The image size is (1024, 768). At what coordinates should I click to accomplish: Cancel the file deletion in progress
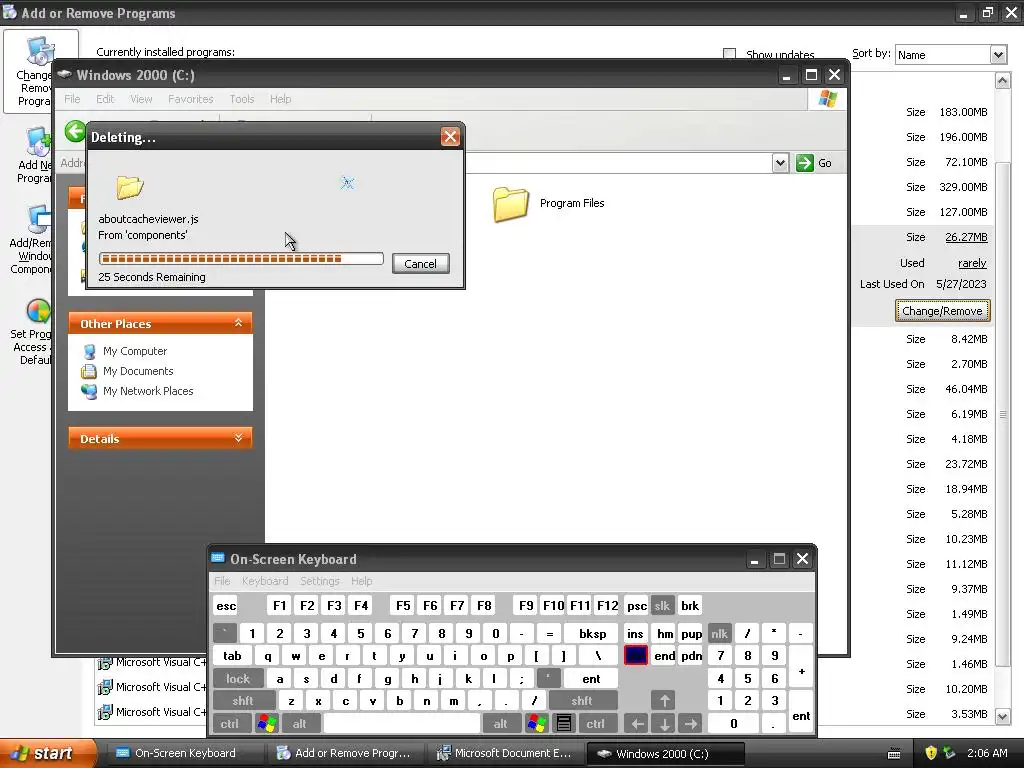point(421,264)
